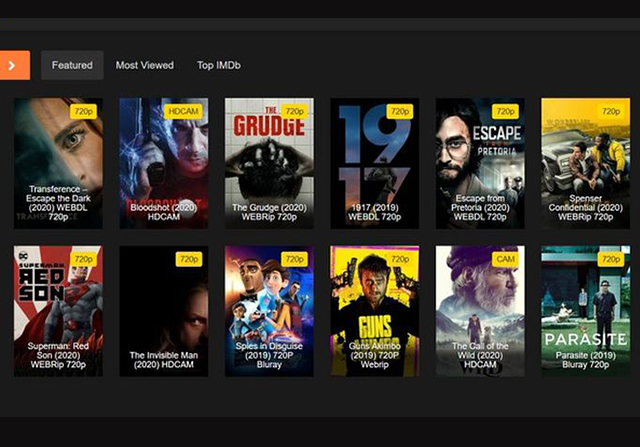Click the 720p badge on Transference

coord(83,111)
